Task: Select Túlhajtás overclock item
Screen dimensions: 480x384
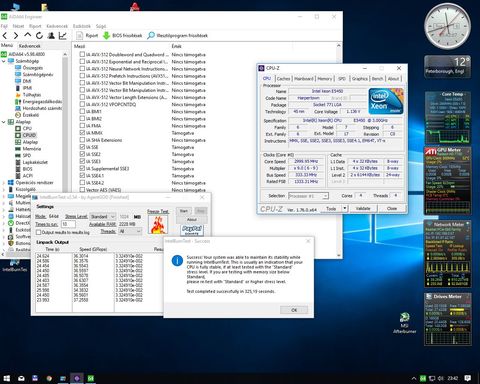Action: pos(32,95)
